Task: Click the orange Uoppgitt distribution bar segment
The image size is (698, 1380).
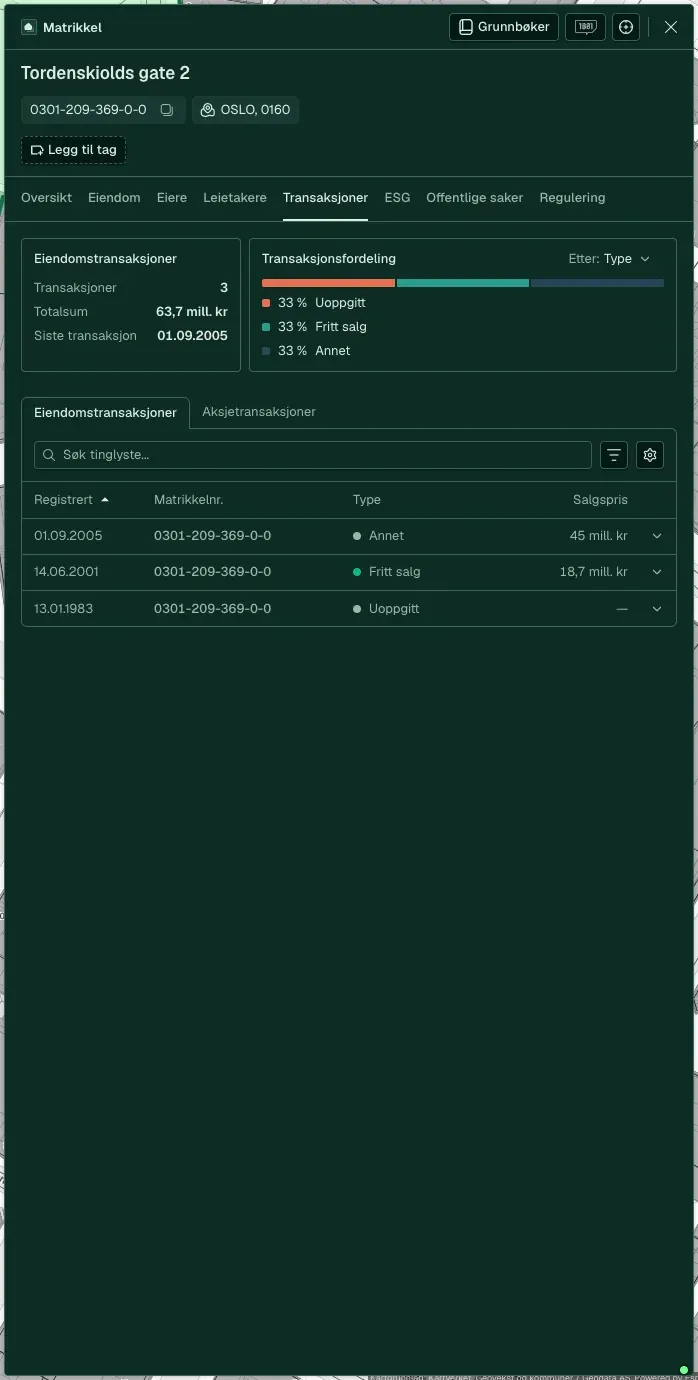Action: point(328,283)
